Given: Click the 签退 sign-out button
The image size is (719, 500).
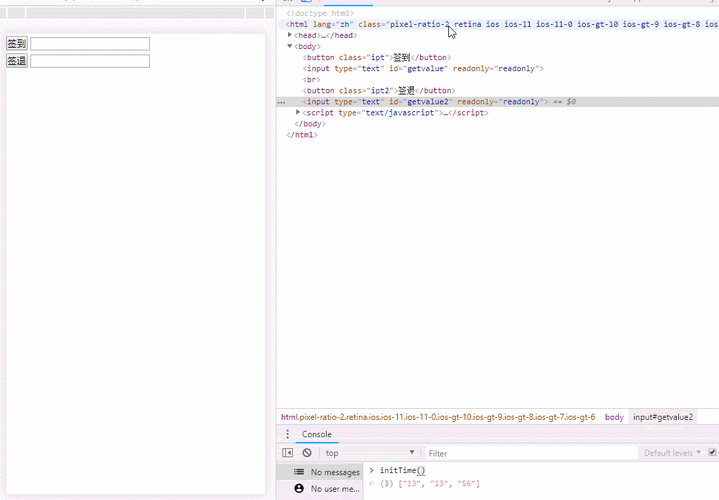Looking at the screenshot, I should pos(16,61).
